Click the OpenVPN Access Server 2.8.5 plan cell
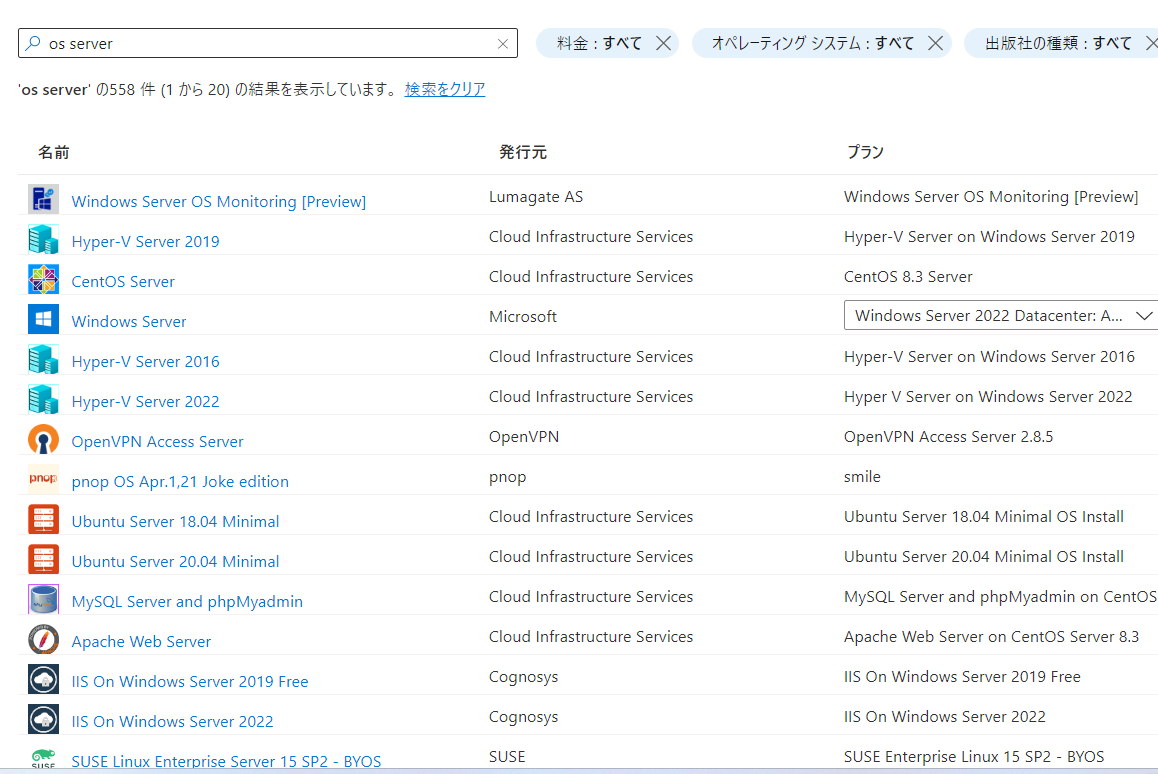This screenshot has height=774, width=1158. pyautogui.click(x=948, y=436)
